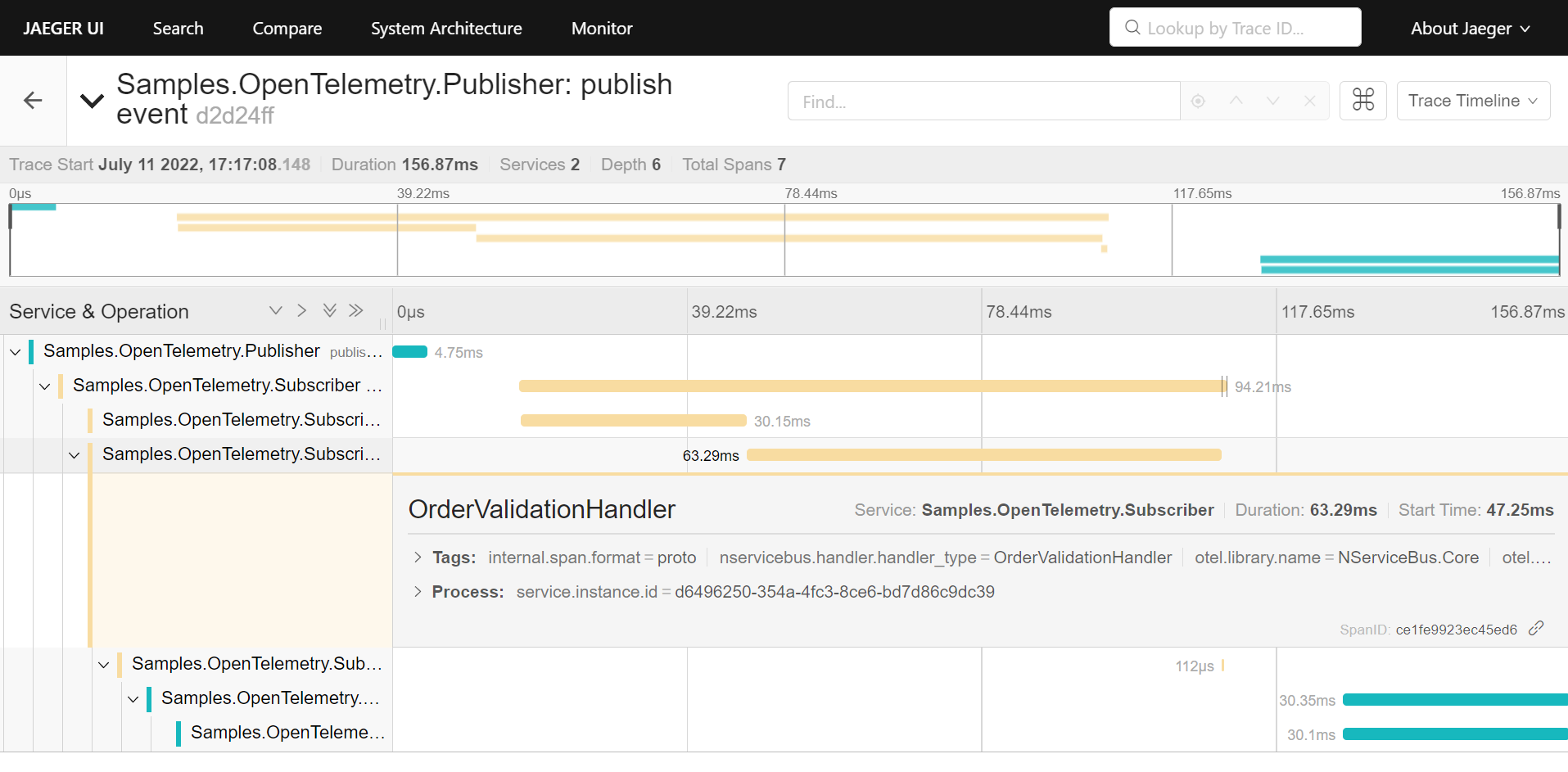Viewport: 1568px width, 772px height.
Task: Click the Depth 6 label
Action: pyautogui.click(x=630, y=165)
